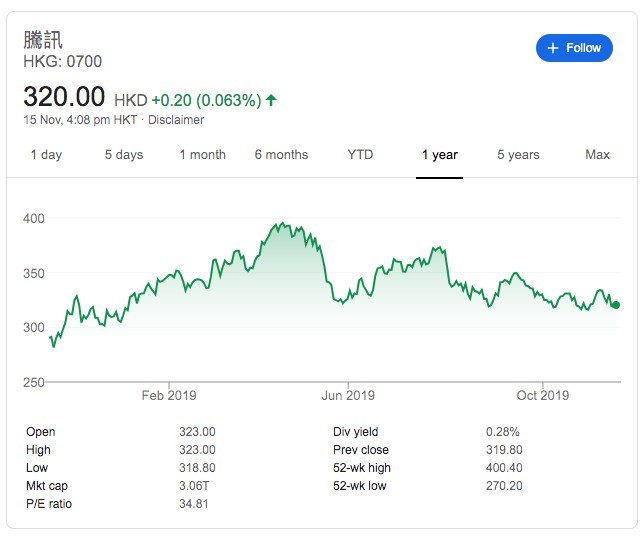Click the Div yield label
The image size is (644, 536).
[x=356, y=432]
